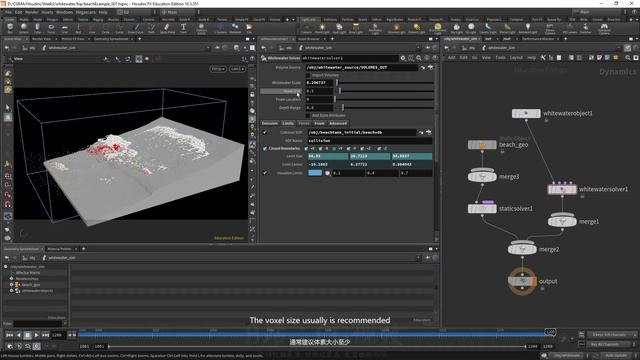Open the shelf set options arrow
Image resolution: width=640 pixels, height=360 pixels.
pos(293,20)
